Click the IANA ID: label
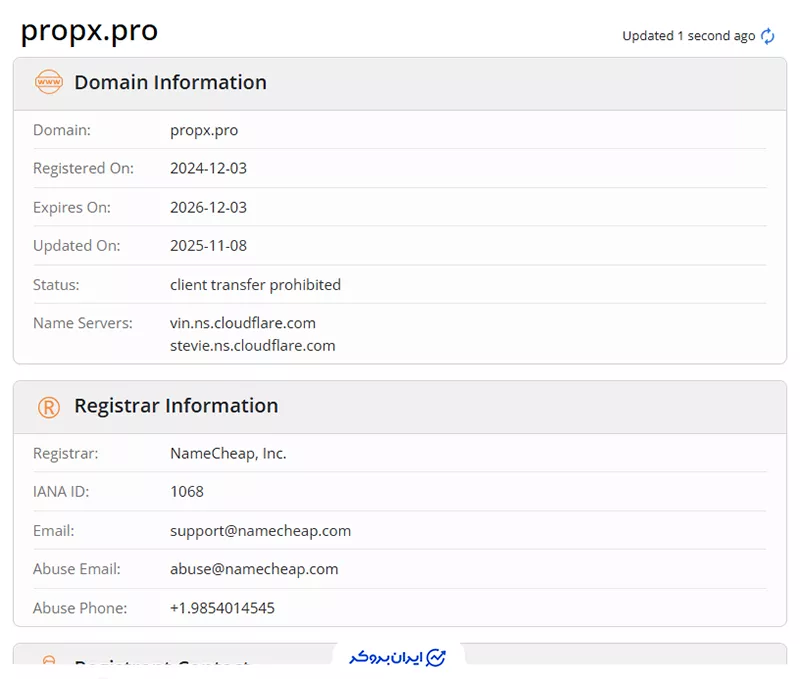 (61, 492)
